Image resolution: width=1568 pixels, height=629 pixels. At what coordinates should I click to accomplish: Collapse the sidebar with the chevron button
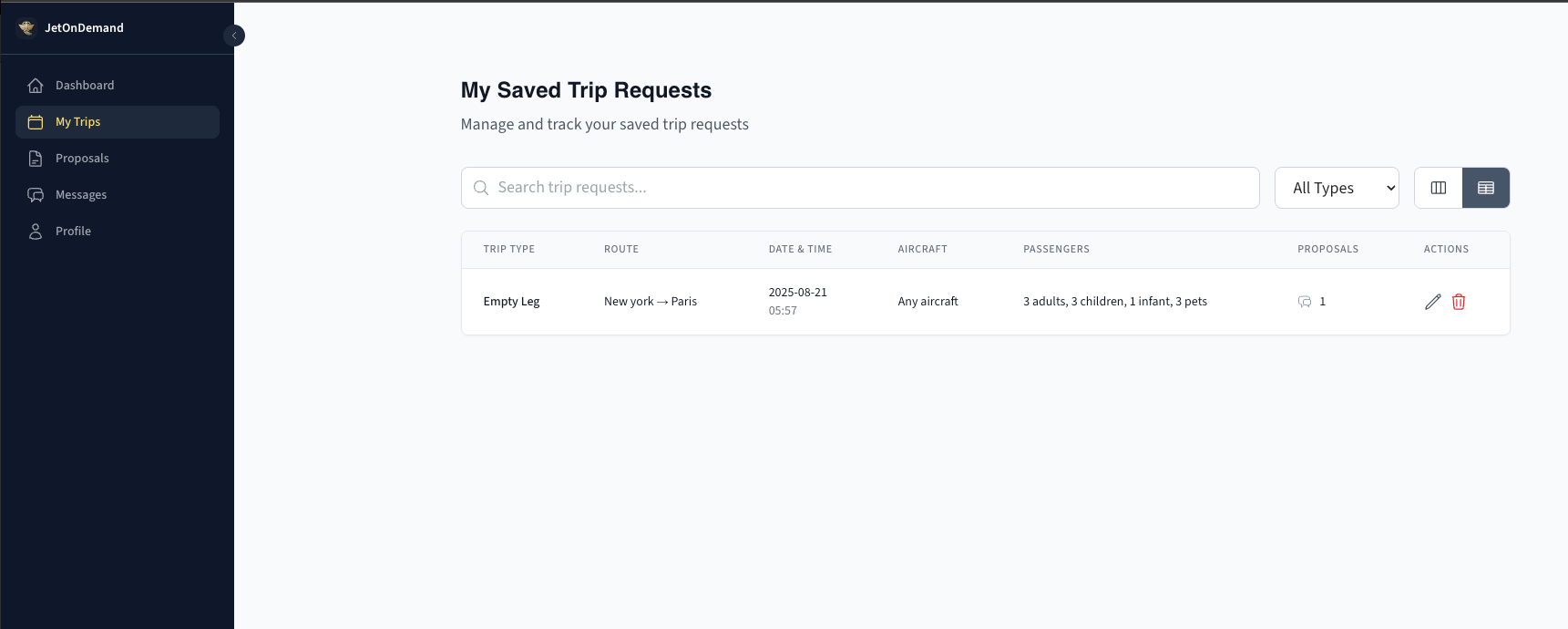click(234, 36)
